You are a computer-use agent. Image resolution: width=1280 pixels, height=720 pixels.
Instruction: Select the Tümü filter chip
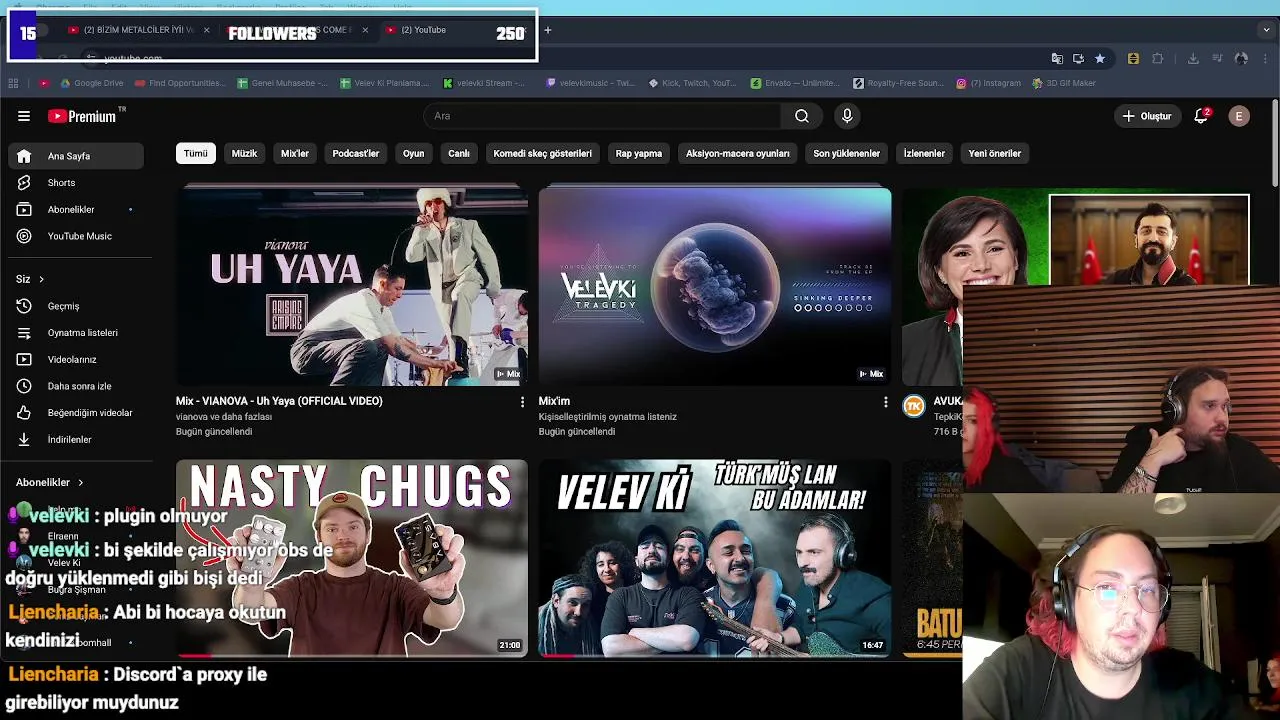tap(196, 154)
